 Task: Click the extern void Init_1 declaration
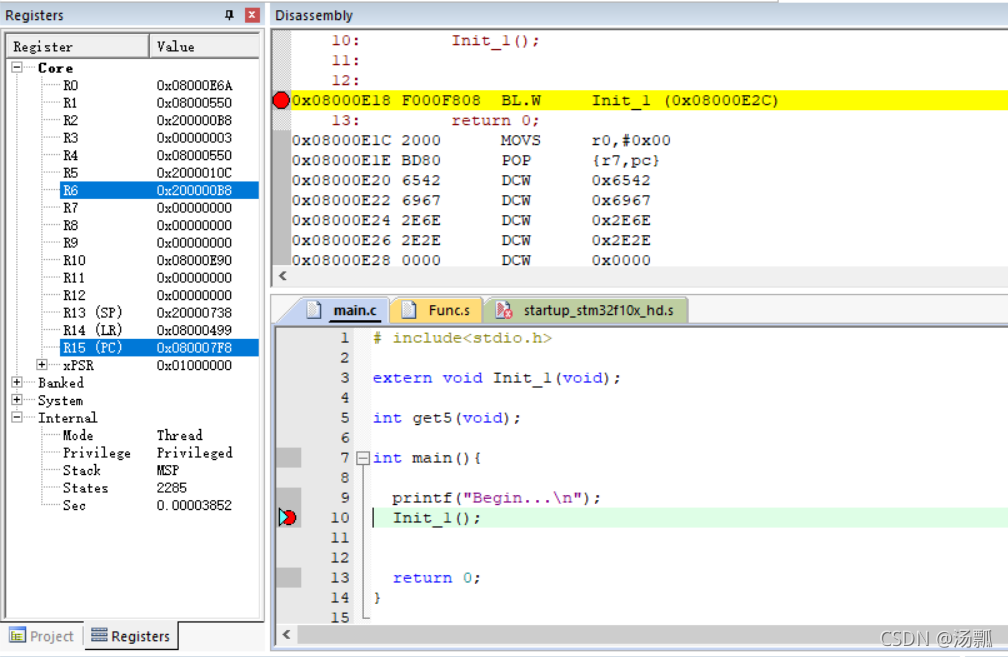(x=496, y=378)
